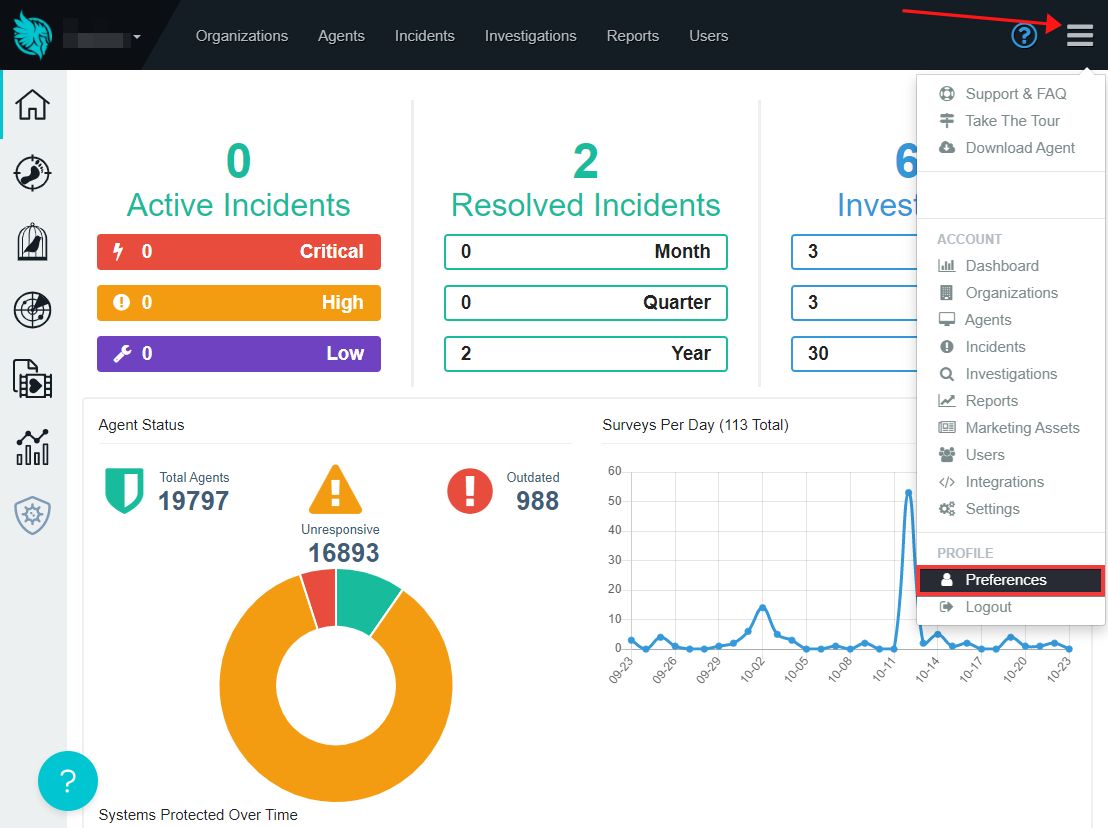This screenshot has height=828, width=1108.
Task: Click the red Critical incidents bar
Action: click(x=238, y=252)
